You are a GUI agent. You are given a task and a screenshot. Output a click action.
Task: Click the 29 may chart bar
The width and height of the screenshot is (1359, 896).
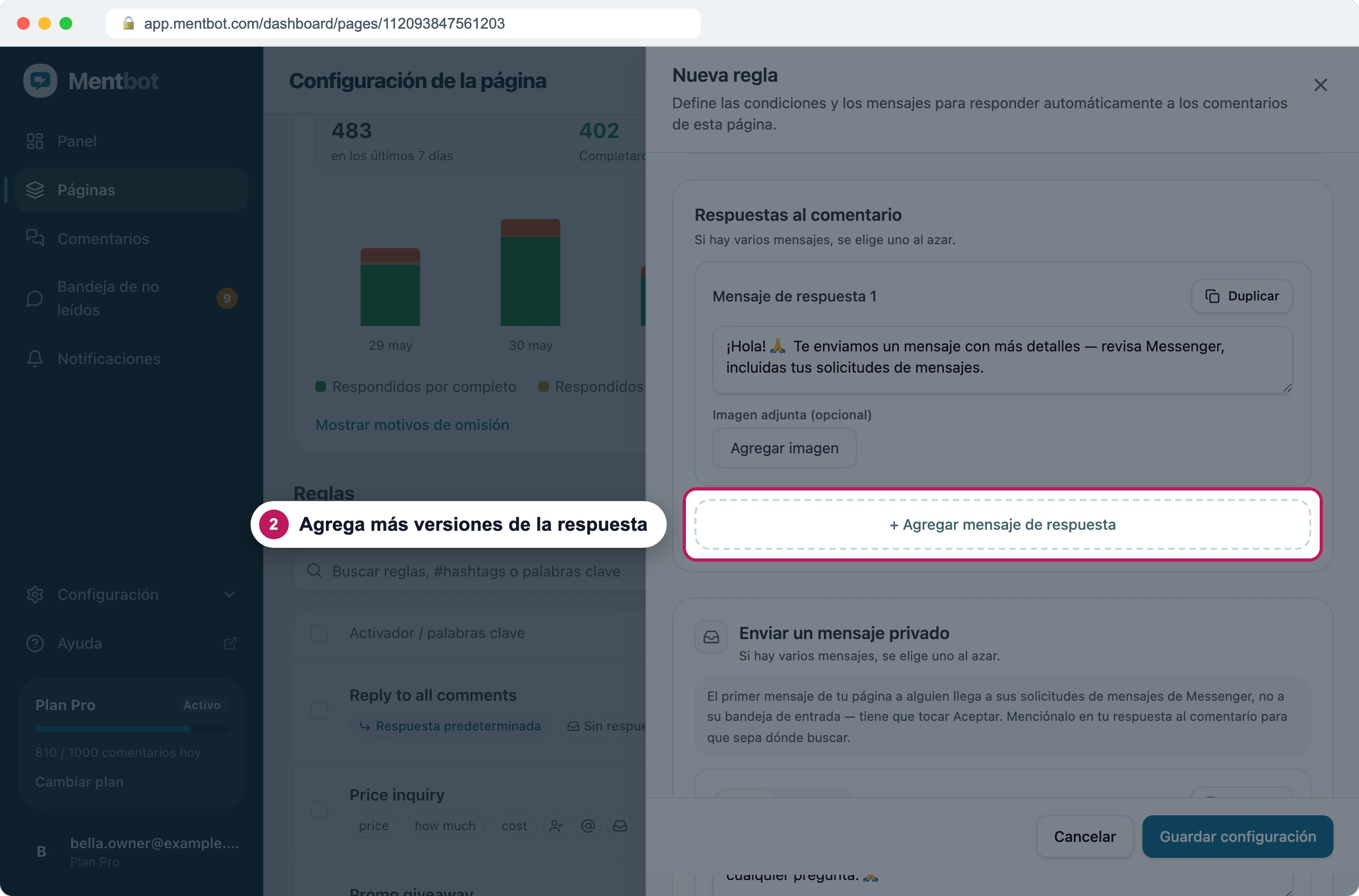click(390, 287)
